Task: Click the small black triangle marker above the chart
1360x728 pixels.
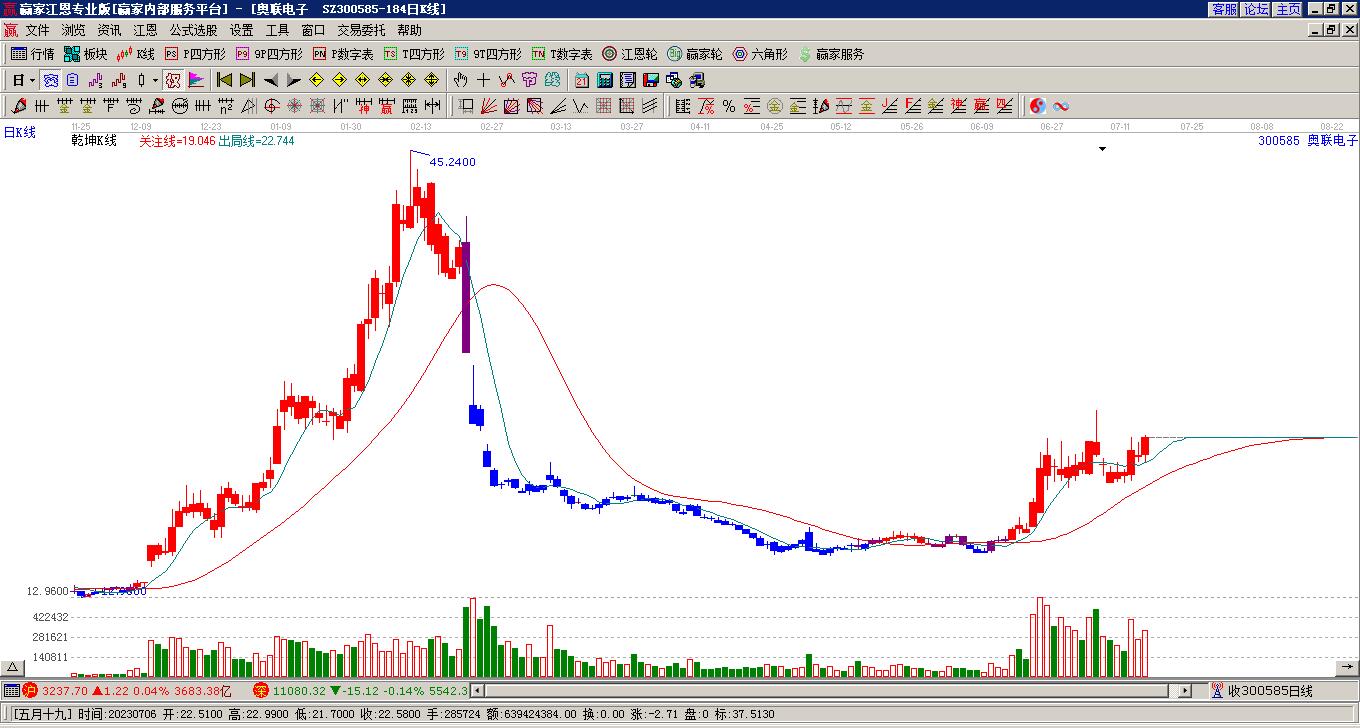Action: 1103,149
